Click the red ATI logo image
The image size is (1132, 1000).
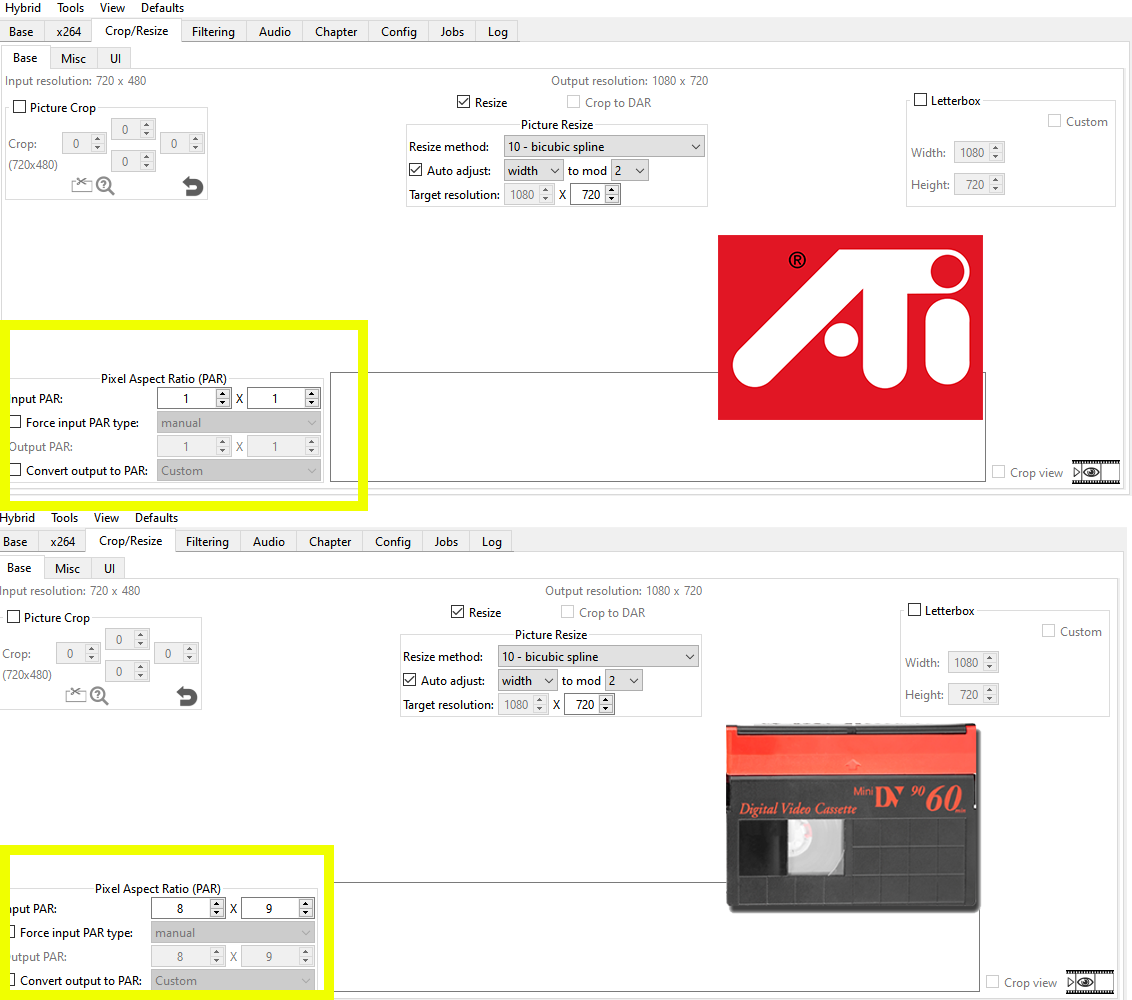pyautogui.click(x=850, y=327)
